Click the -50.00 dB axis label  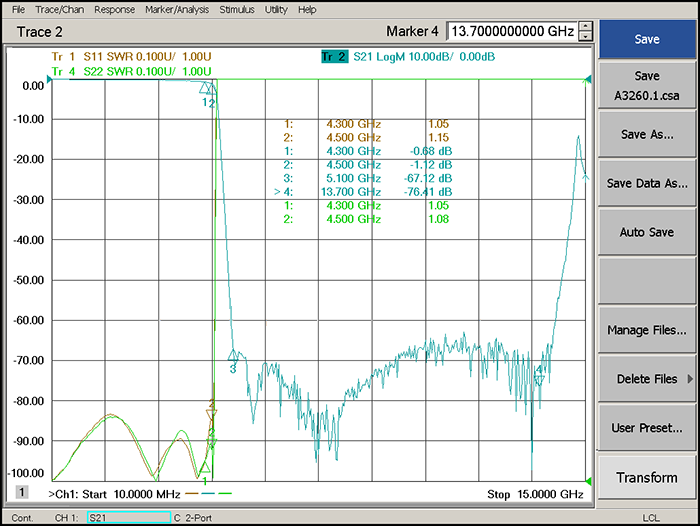[29, 280]
